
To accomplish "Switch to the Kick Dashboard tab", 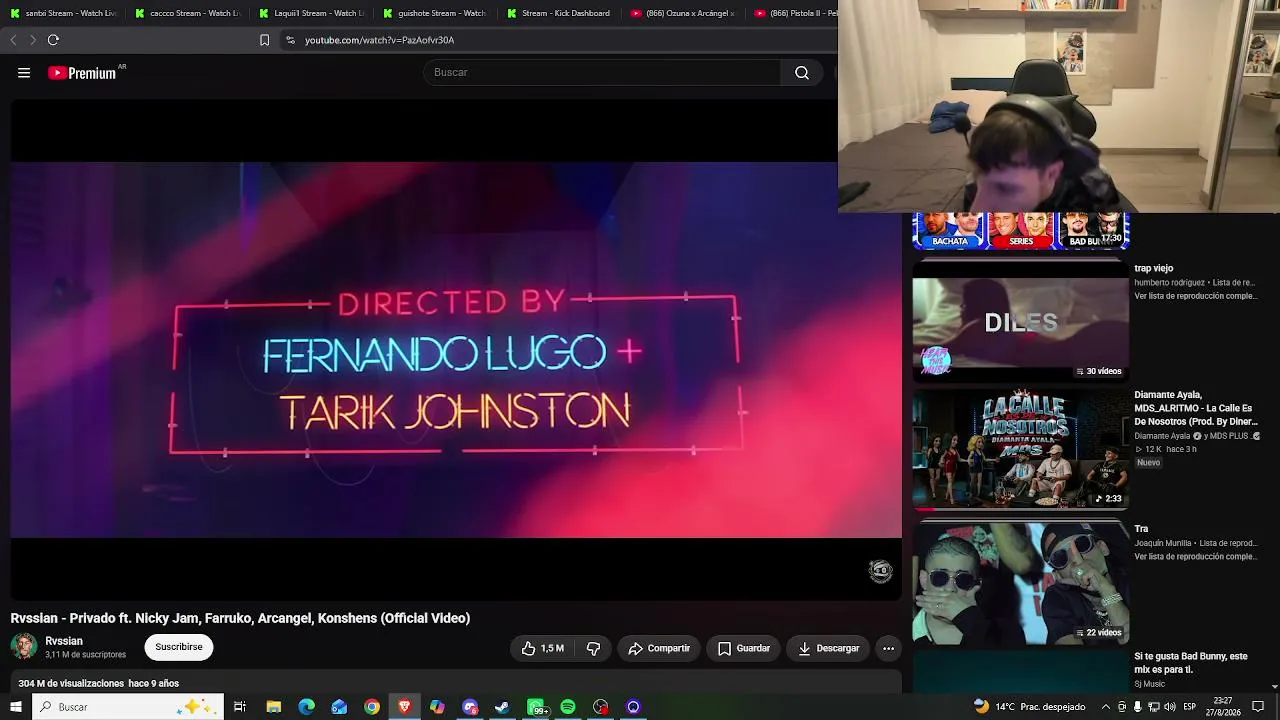I will click(560, 13).
